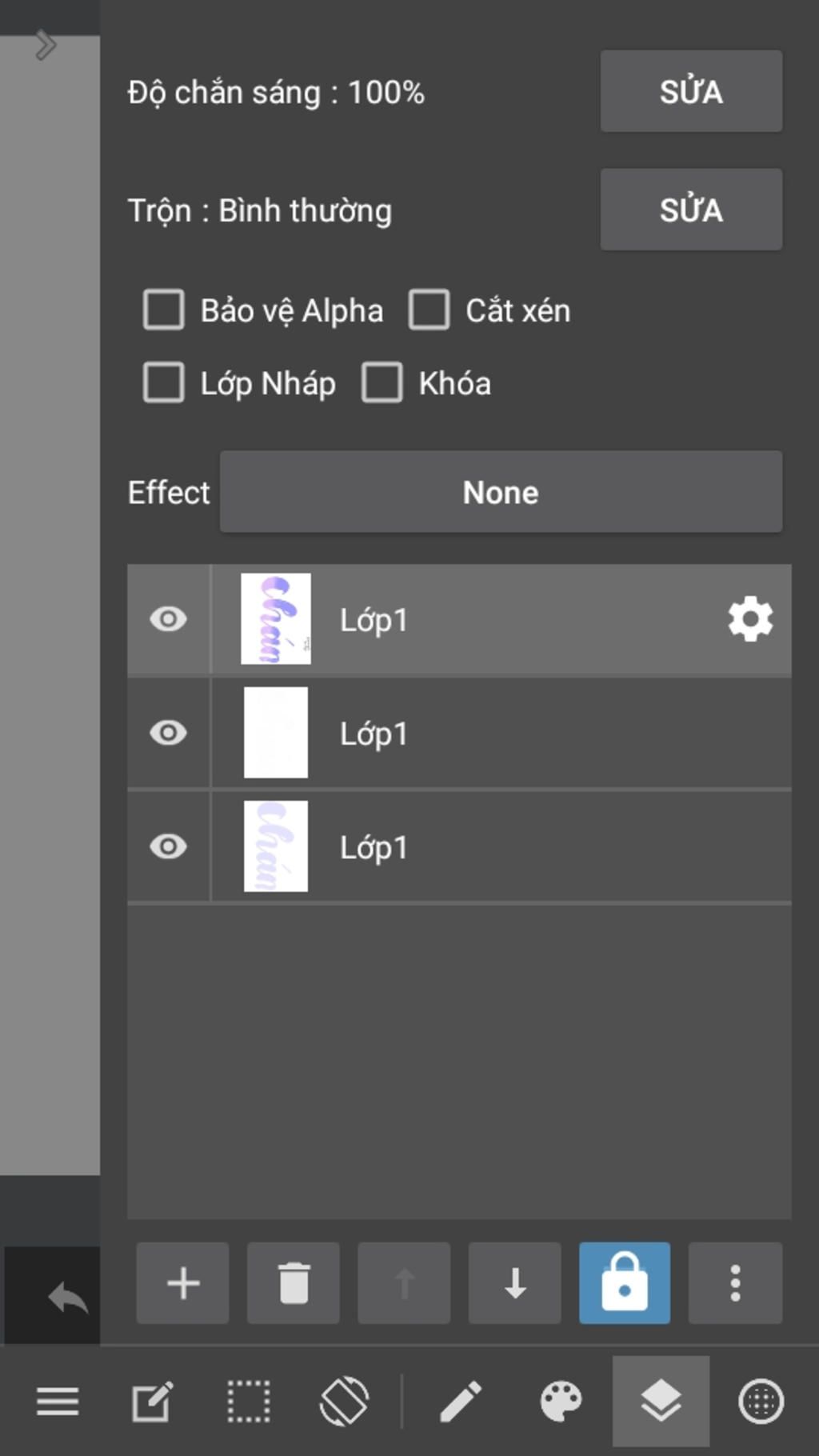The width and height of the screenshot is (819, 1456).
Task: Check the Cắt xén checkbox
Action: click(429, 310)
